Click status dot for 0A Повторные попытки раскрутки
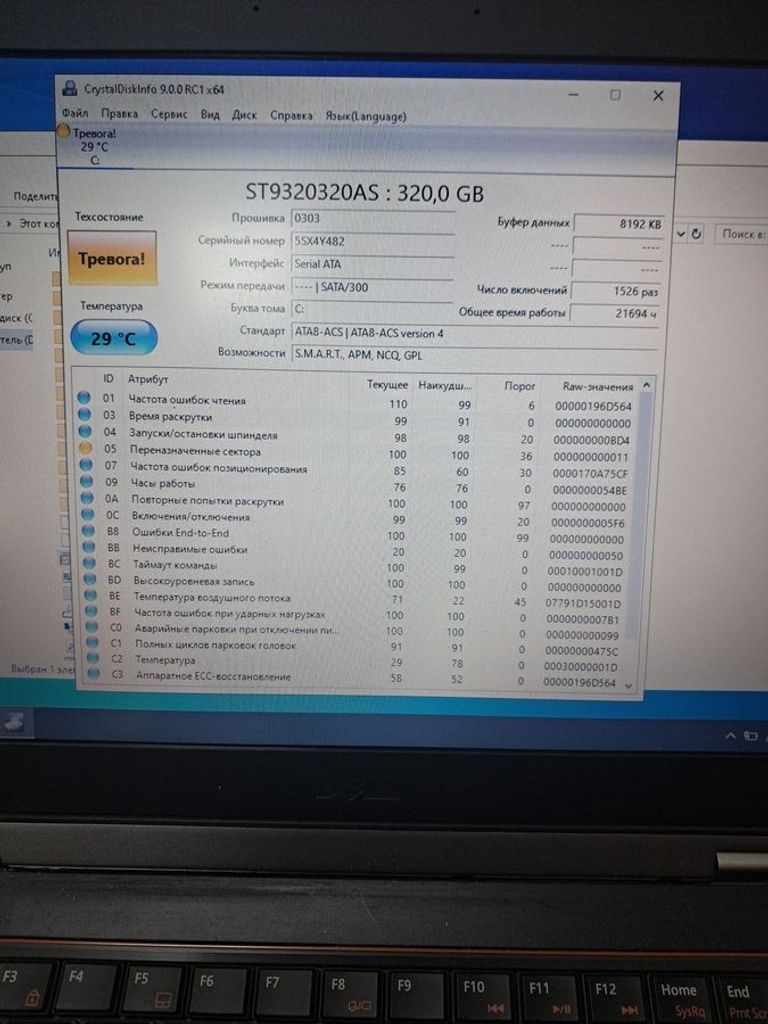 [87, 498]
